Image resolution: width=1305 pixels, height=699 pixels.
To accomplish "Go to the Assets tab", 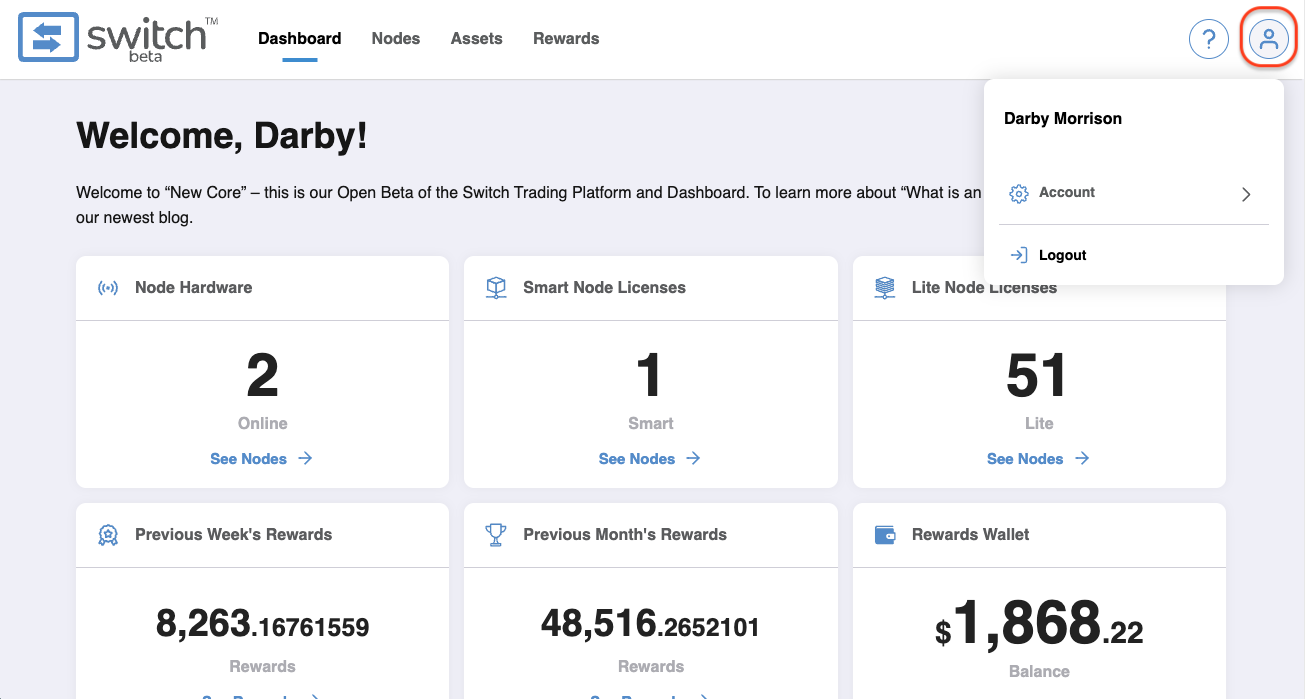I will click(x=477, y=39).
